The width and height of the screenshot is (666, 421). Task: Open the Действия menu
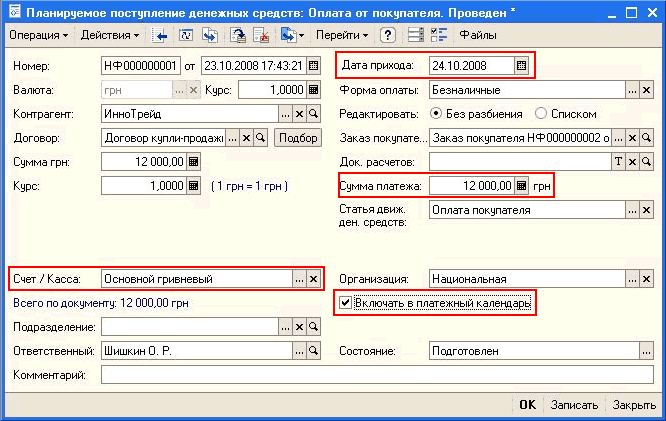(109, 35)
